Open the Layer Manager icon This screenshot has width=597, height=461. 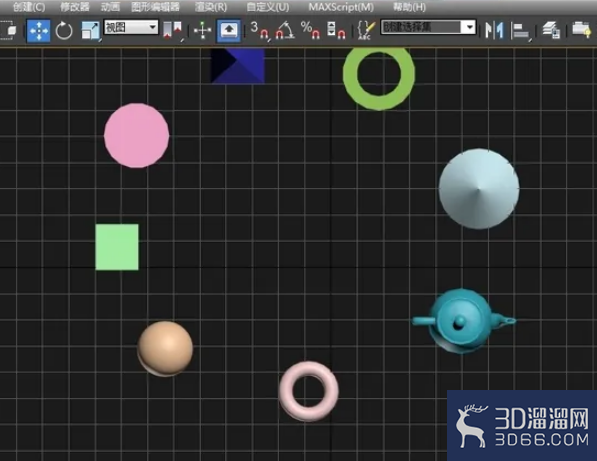click(x=551, y=30)
